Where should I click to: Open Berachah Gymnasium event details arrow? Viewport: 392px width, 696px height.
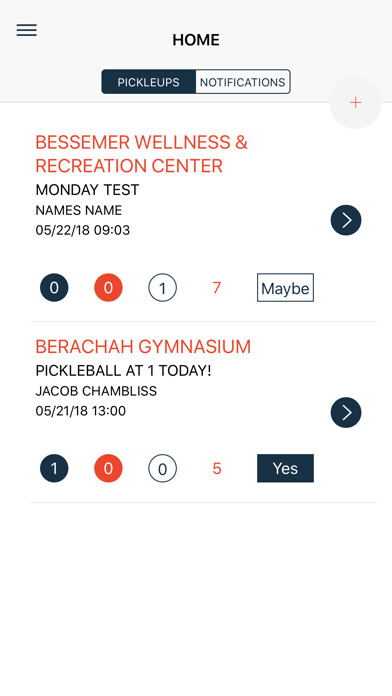click(x=346, y=412)
